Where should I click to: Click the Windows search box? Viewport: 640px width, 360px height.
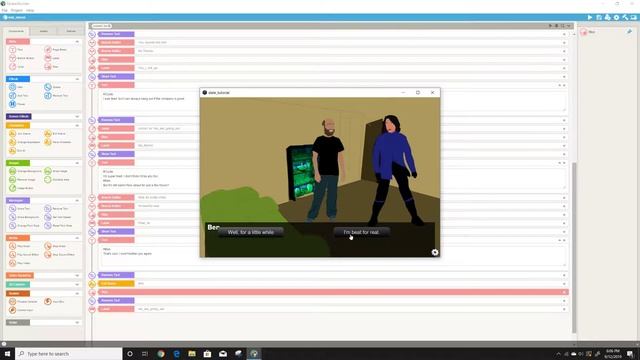[x=69, y=353]
